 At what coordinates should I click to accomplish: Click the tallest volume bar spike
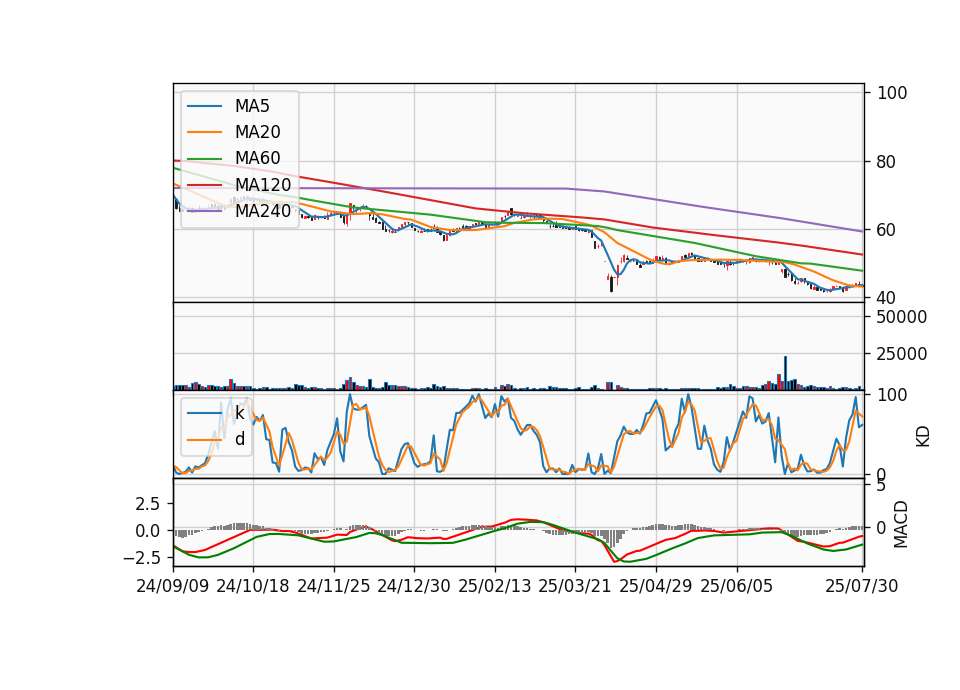[x=786, y=373]
